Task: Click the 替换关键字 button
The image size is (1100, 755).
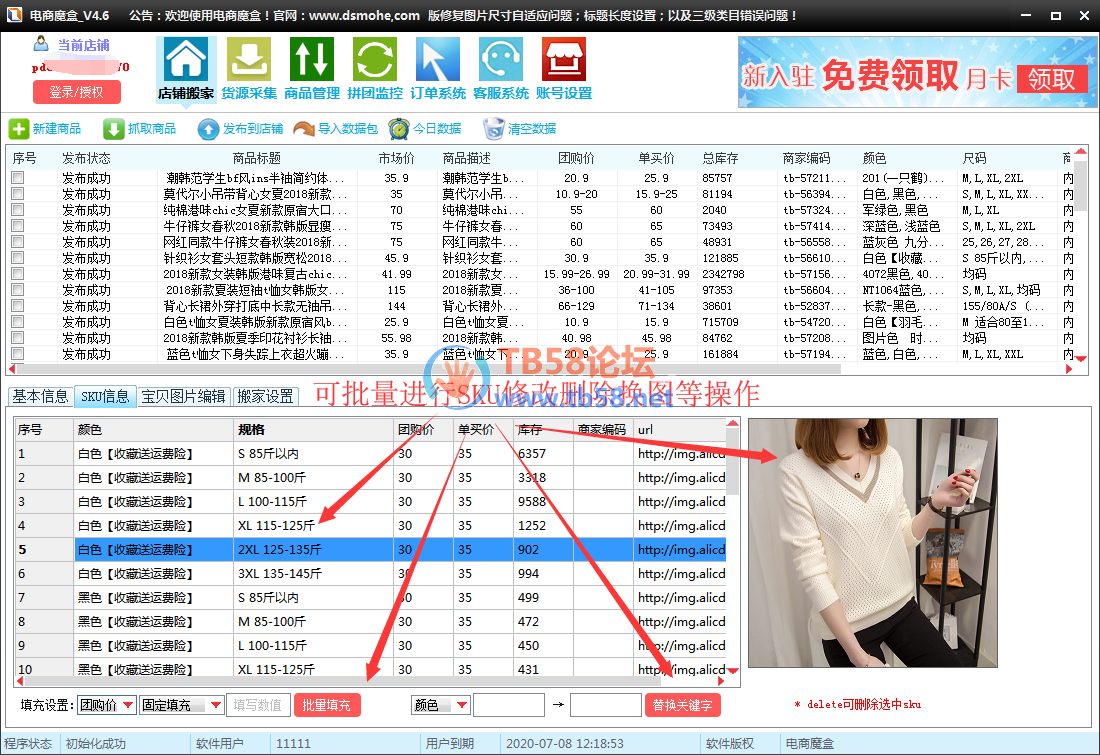Action: [x=683, y=705]
